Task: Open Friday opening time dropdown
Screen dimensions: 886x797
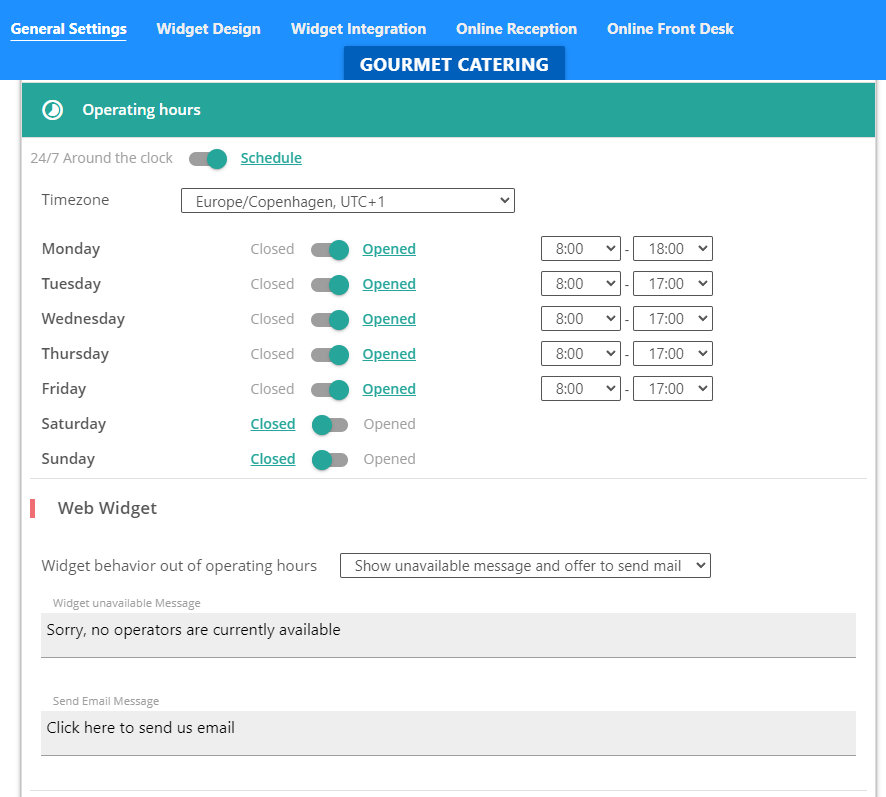Action: pos(580,389)
